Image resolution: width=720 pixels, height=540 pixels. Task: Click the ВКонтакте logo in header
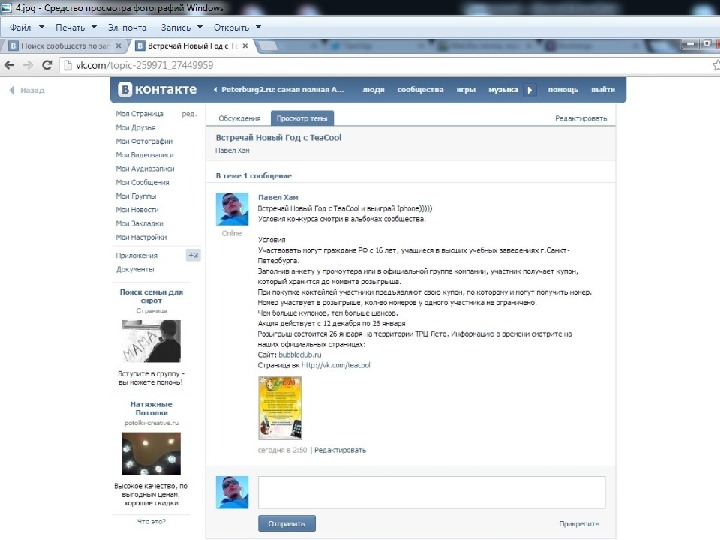pyautogui.click(x=158, y=90)
